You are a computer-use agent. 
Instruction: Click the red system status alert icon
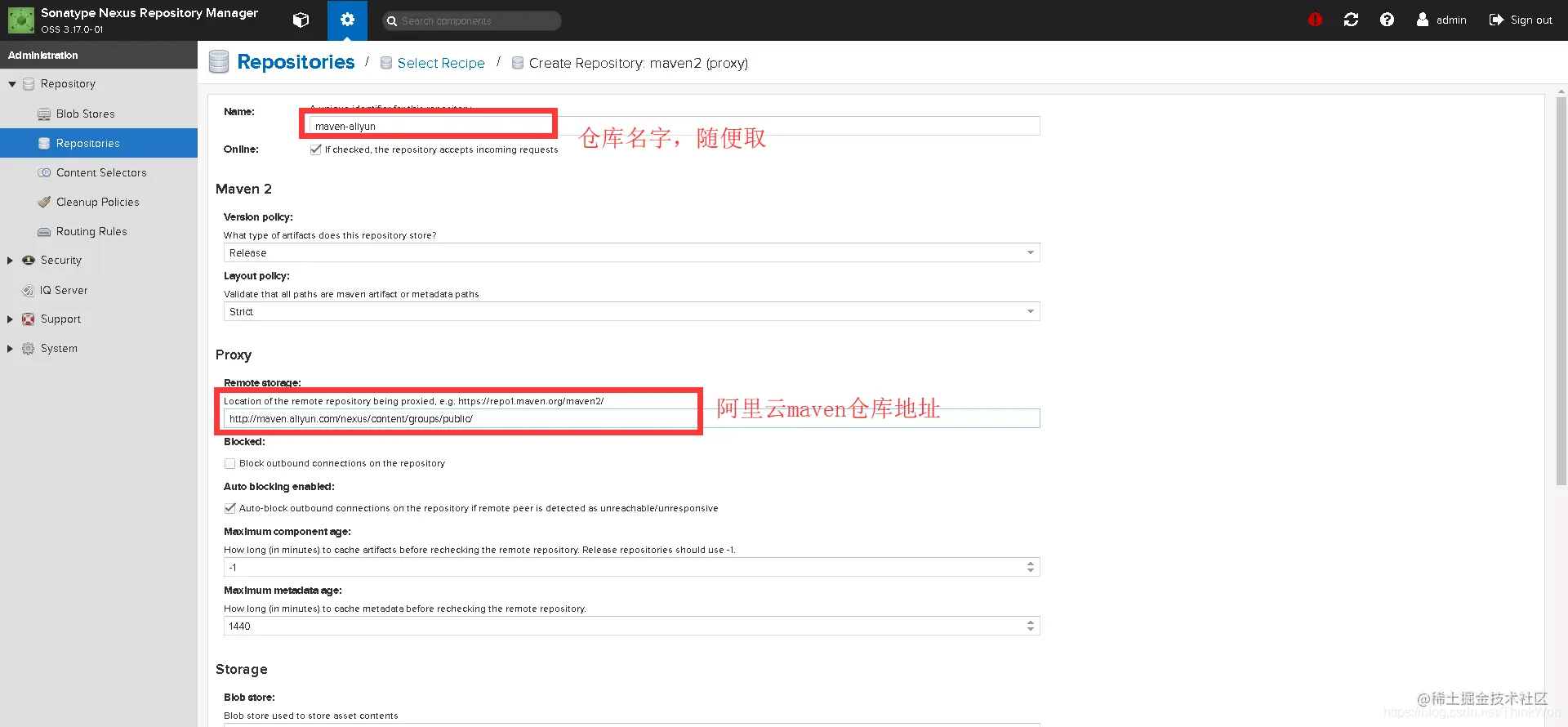click(1315, 20)
